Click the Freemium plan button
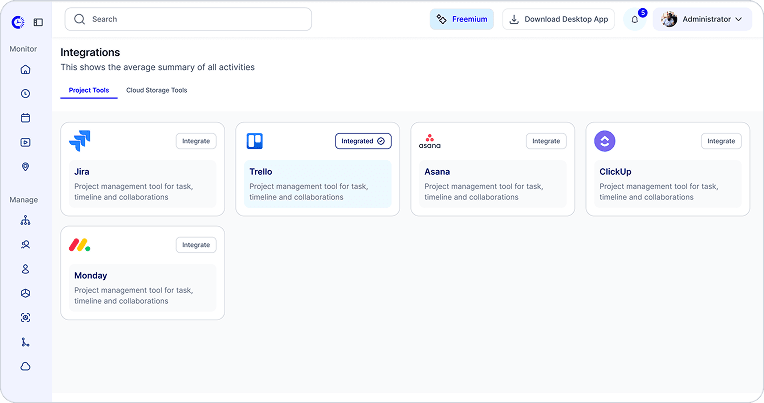 pos(461,19)
